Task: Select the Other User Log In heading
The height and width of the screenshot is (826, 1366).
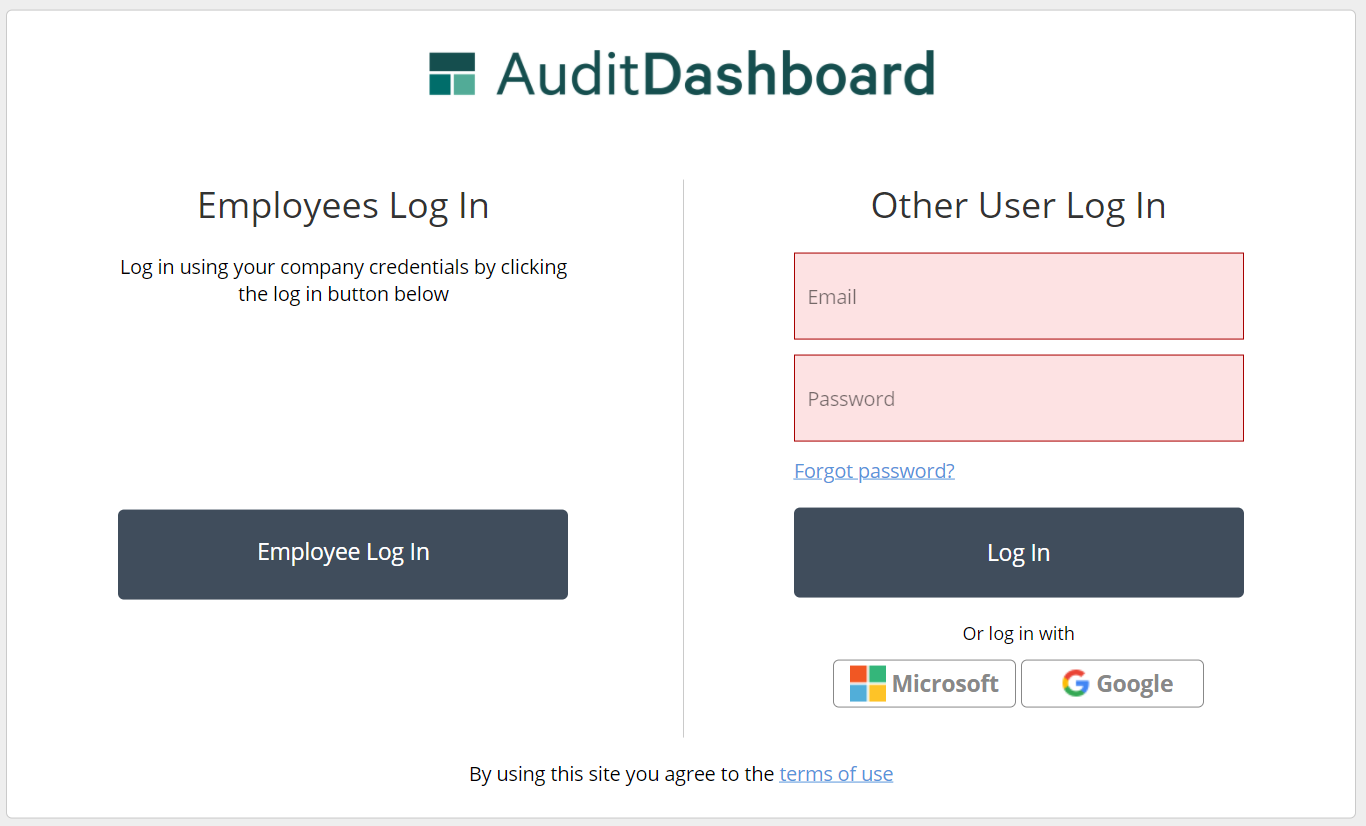Action: pos(1018,205)
